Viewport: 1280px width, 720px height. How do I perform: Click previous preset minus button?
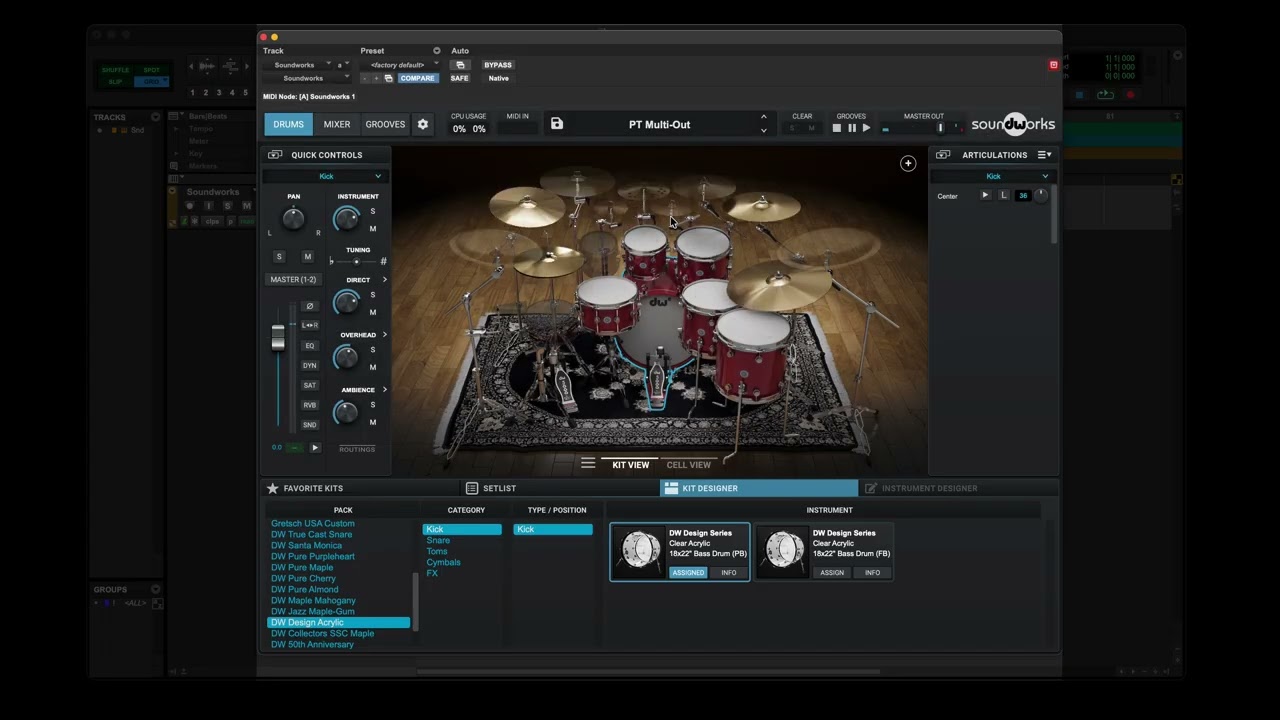click(365, 78)
